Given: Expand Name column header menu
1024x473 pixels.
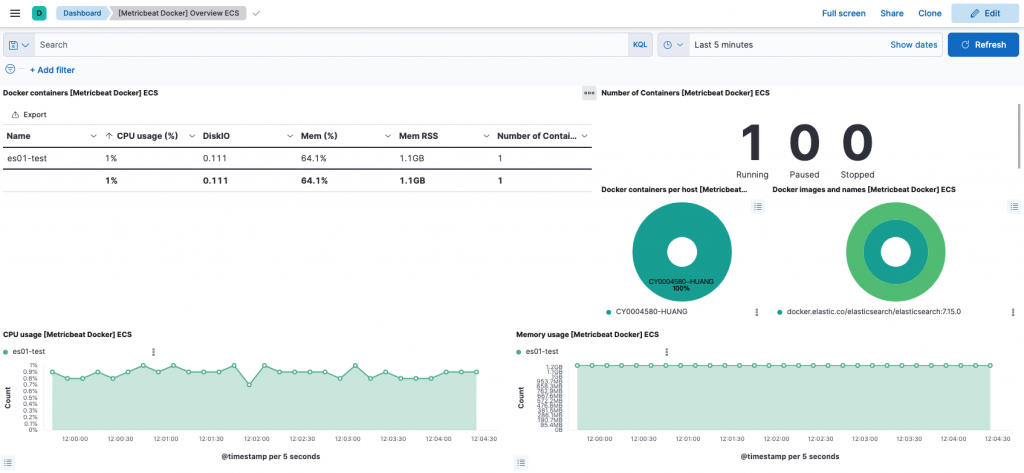Looking at the screenshot, I should point(93,136).
